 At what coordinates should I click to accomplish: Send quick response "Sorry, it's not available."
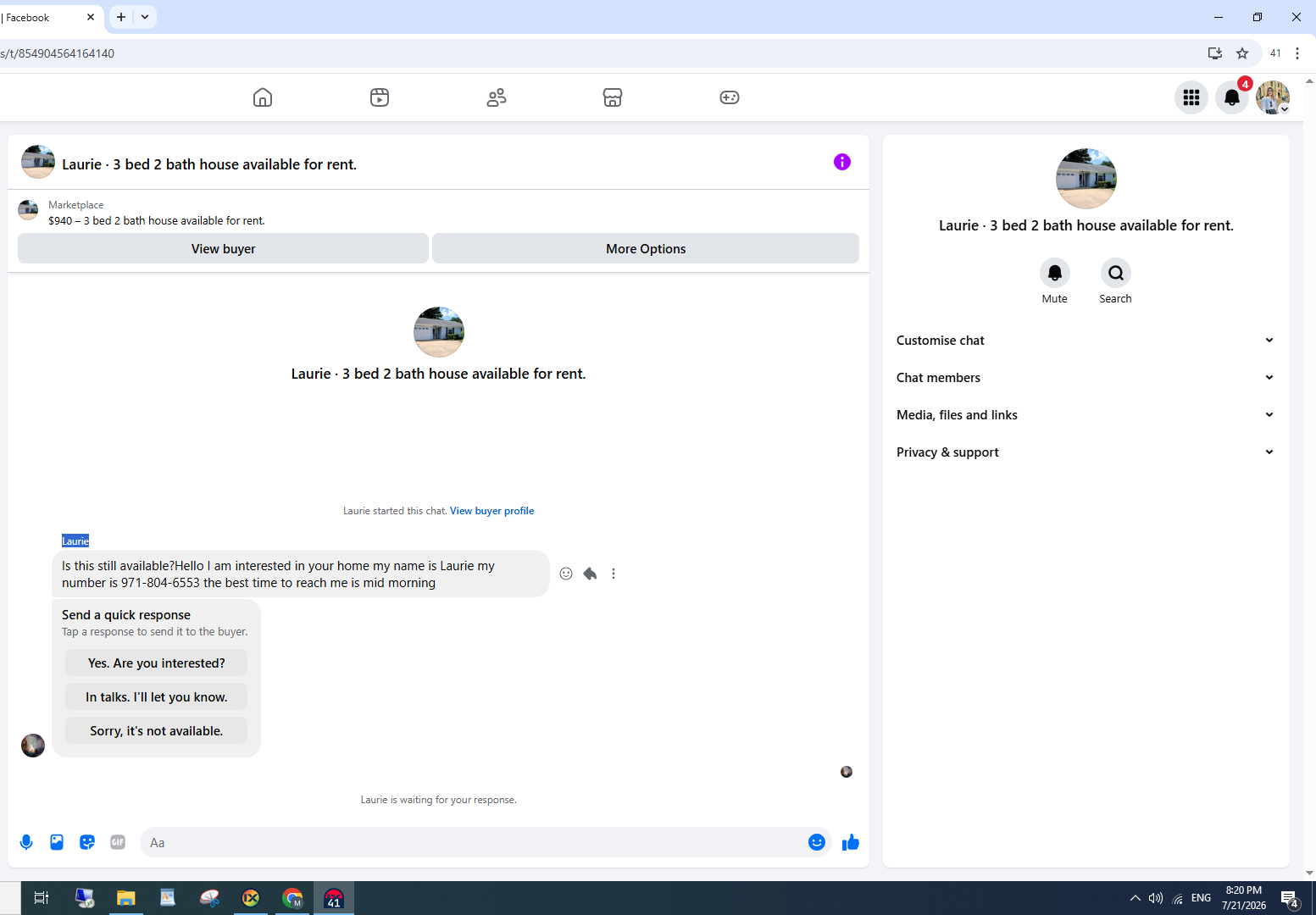pos(157,731)
